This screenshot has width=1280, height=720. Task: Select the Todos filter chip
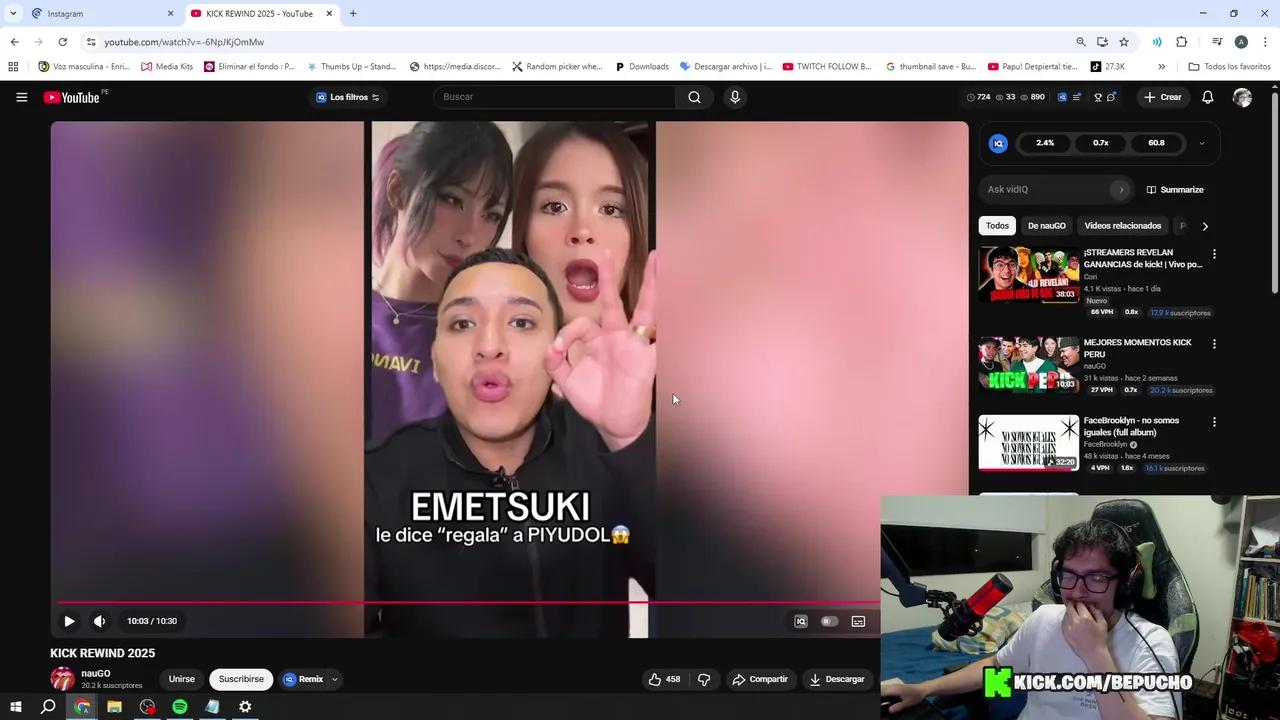(997, 226)
